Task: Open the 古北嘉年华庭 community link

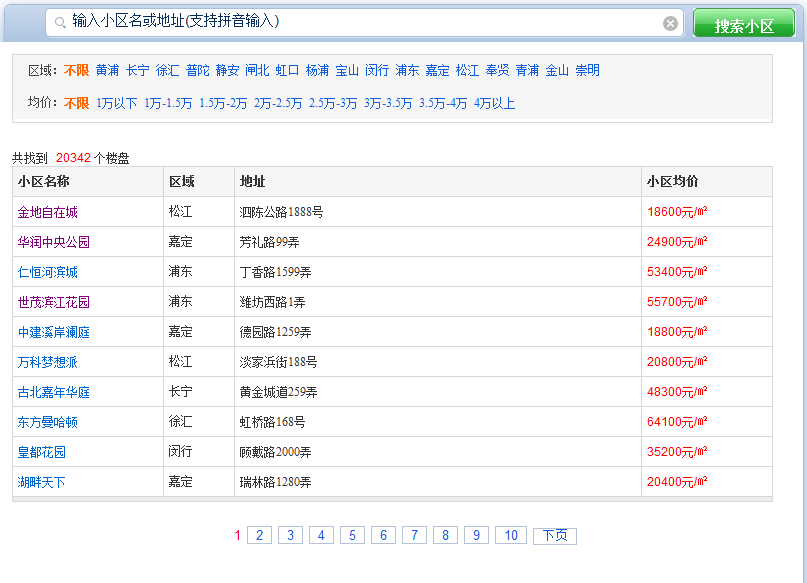Action: (54, 392)
